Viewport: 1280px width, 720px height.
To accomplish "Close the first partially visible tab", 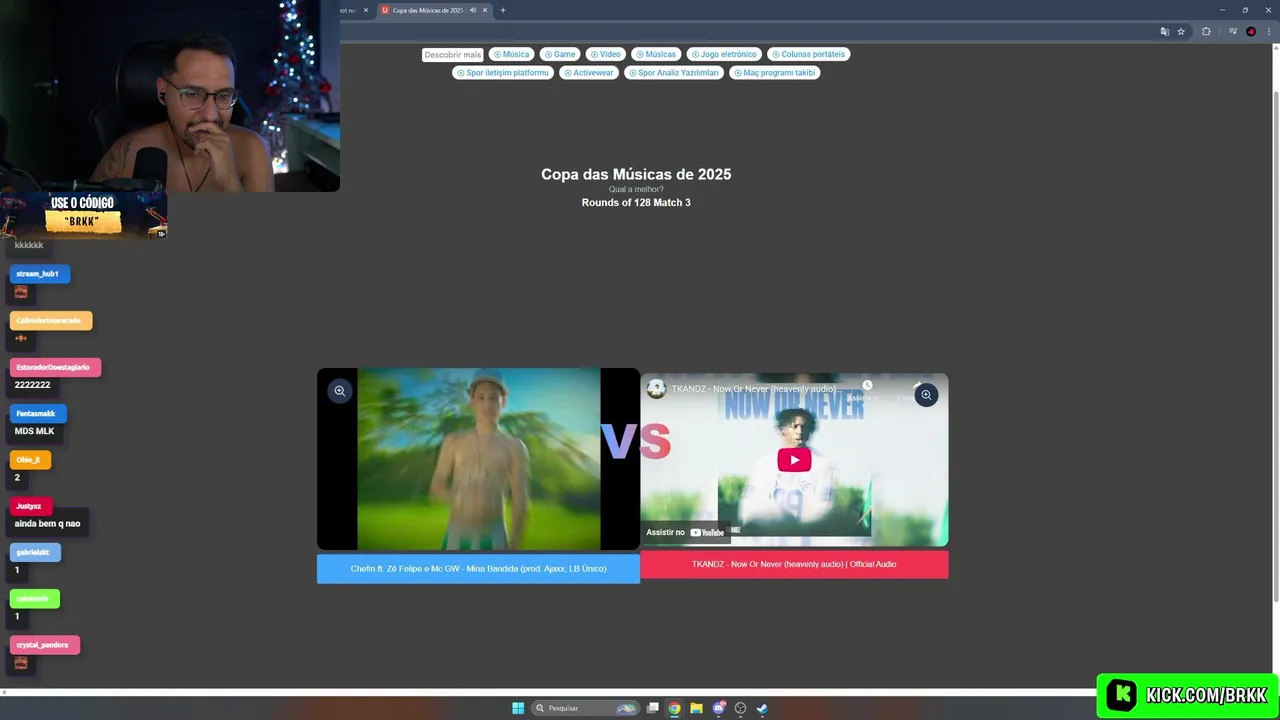I will [x=365, y=10].
